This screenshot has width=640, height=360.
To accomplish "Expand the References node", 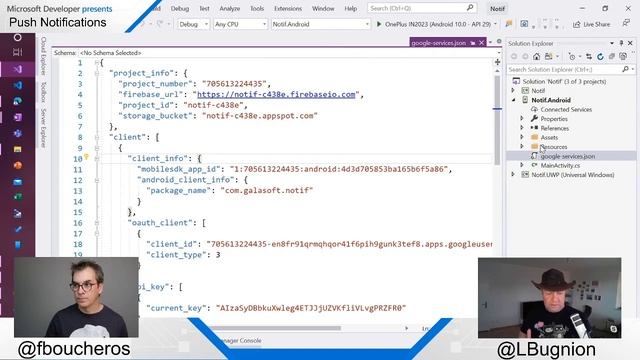I will click(x=522, y=128).
